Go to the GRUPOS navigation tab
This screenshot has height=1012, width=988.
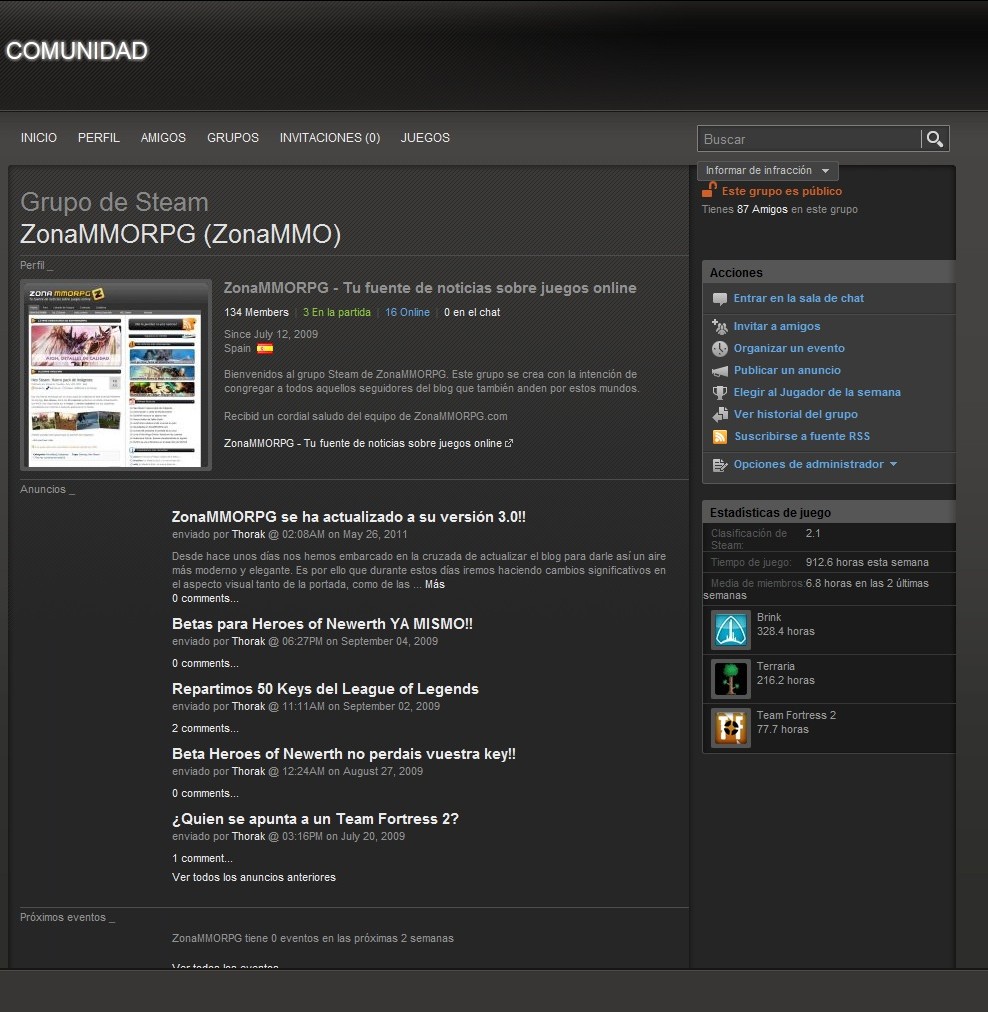(233, 138)
